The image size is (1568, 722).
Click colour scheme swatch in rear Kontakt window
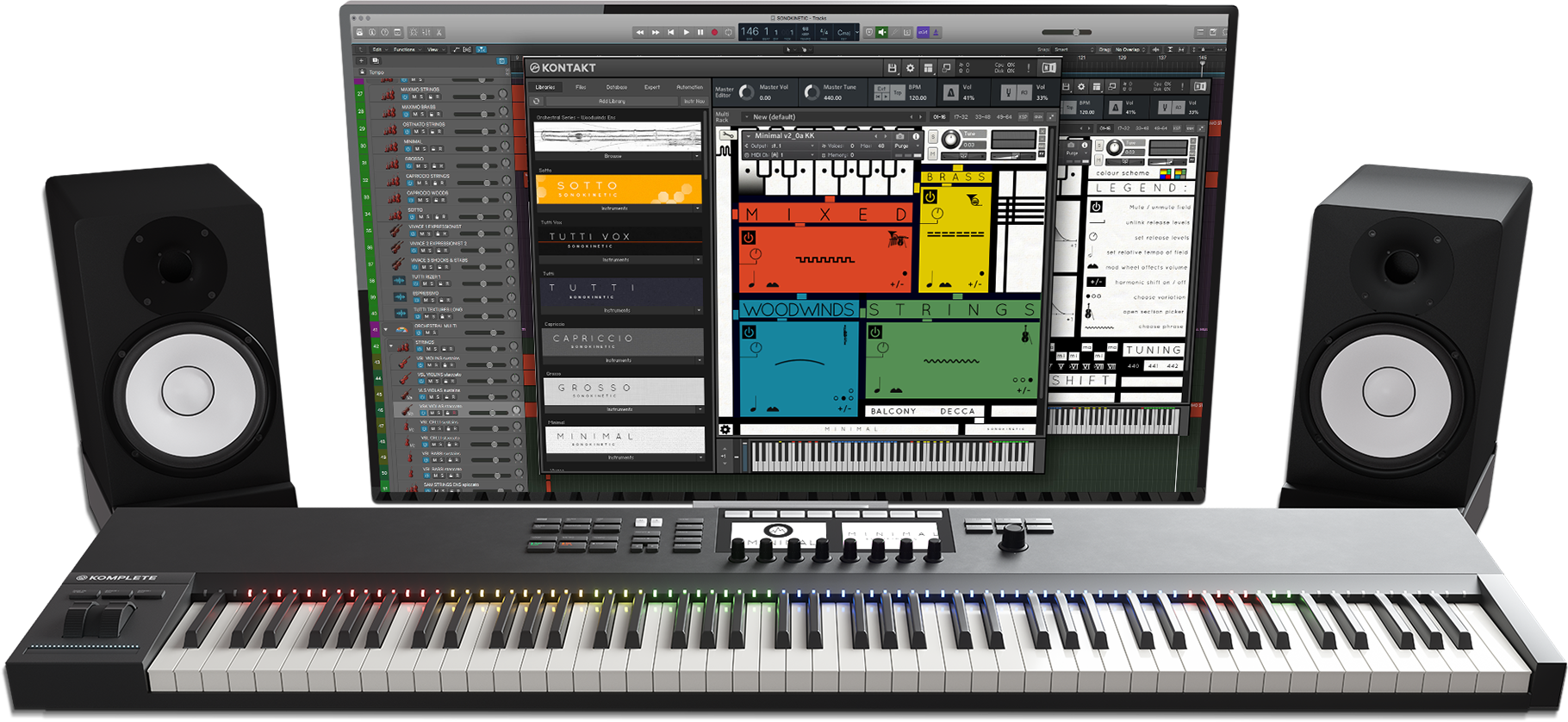[1166, 173]
